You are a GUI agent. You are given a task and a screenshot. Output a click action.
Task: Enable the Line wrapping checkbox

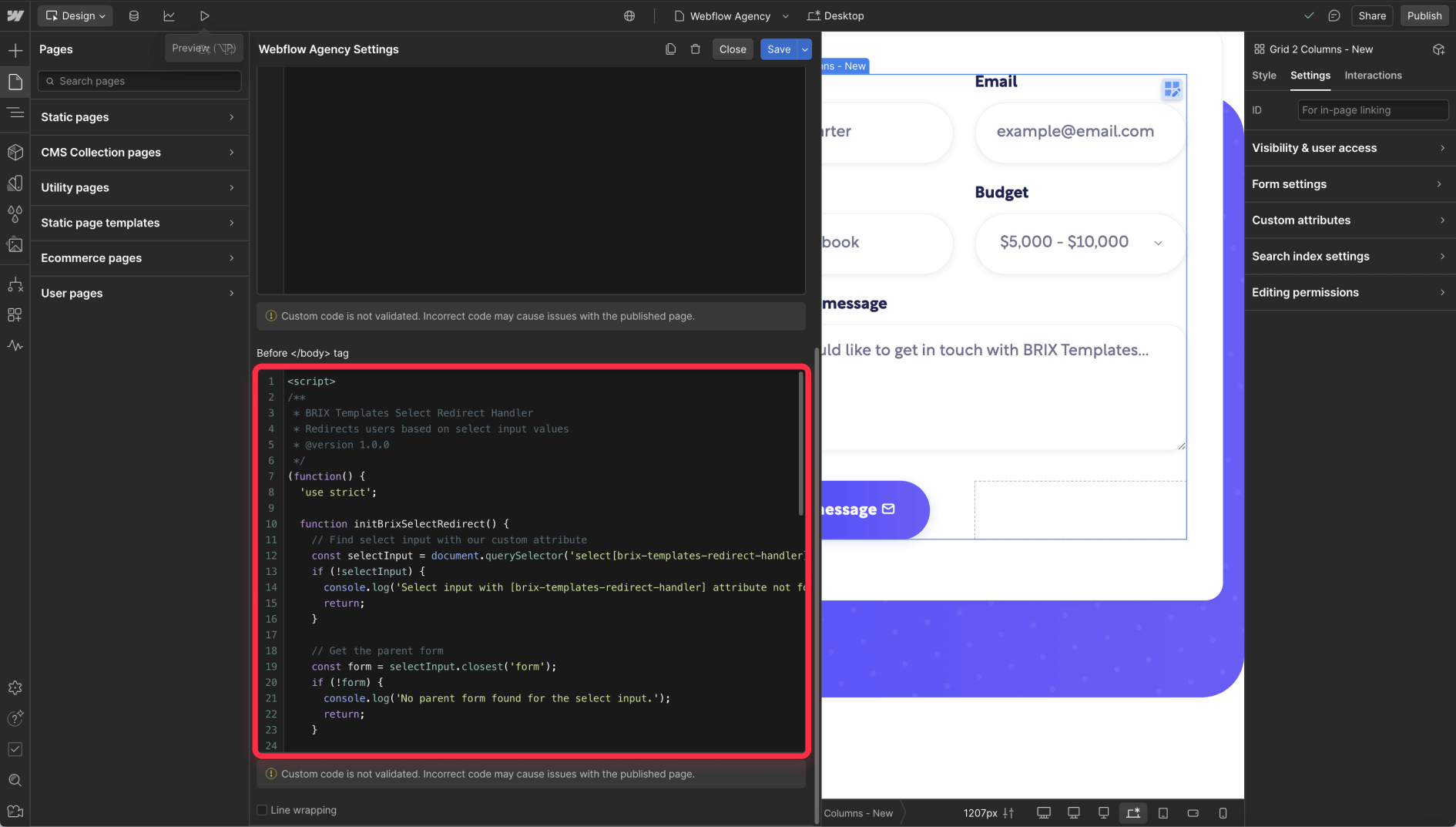click(x=262, y=810)
